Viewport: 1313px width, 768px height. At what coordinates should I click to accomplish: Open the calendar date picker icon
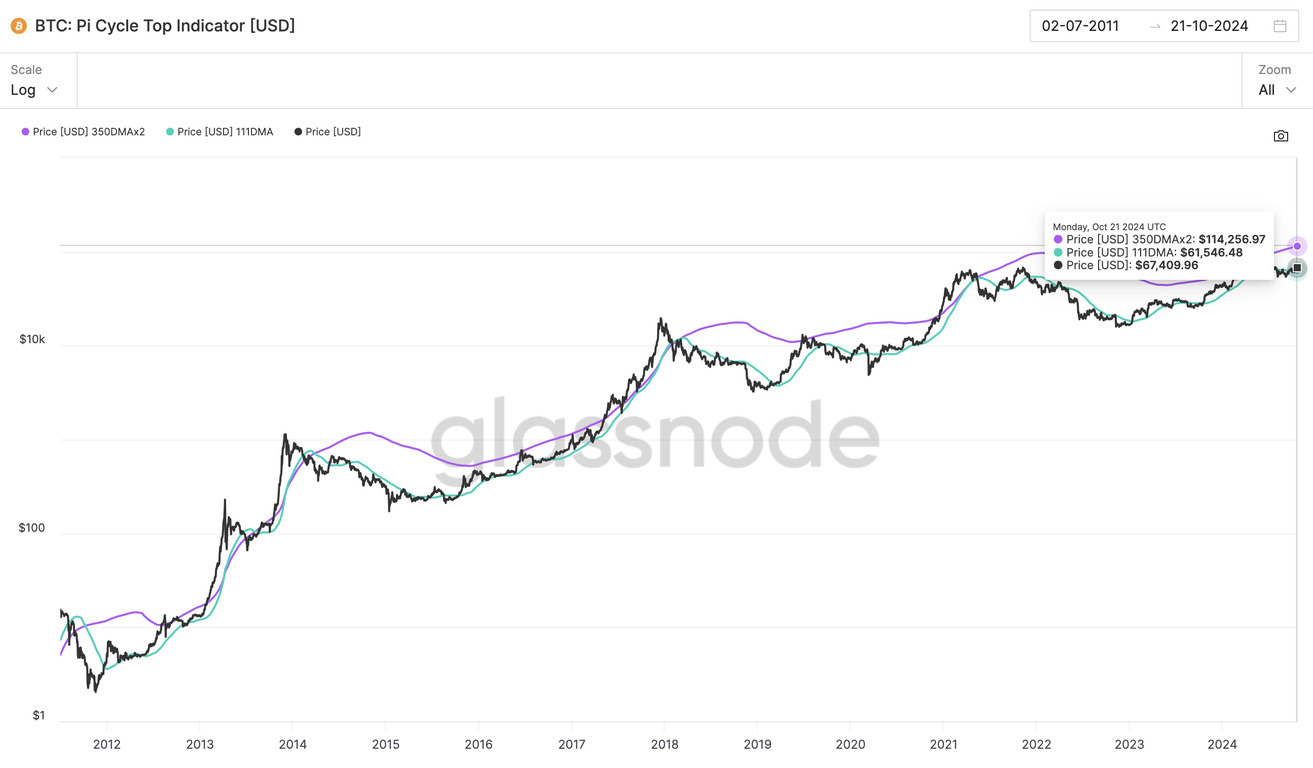pyautogui.click(x=1281, y=25)
